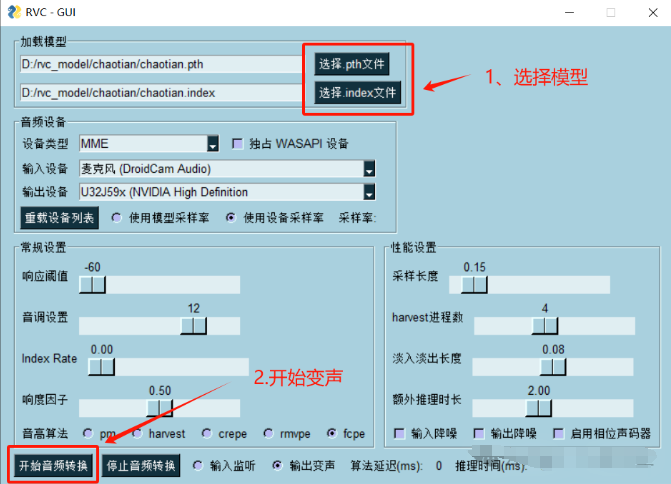Enable the 启用相位声码器 checkbox

coord(558,434)
